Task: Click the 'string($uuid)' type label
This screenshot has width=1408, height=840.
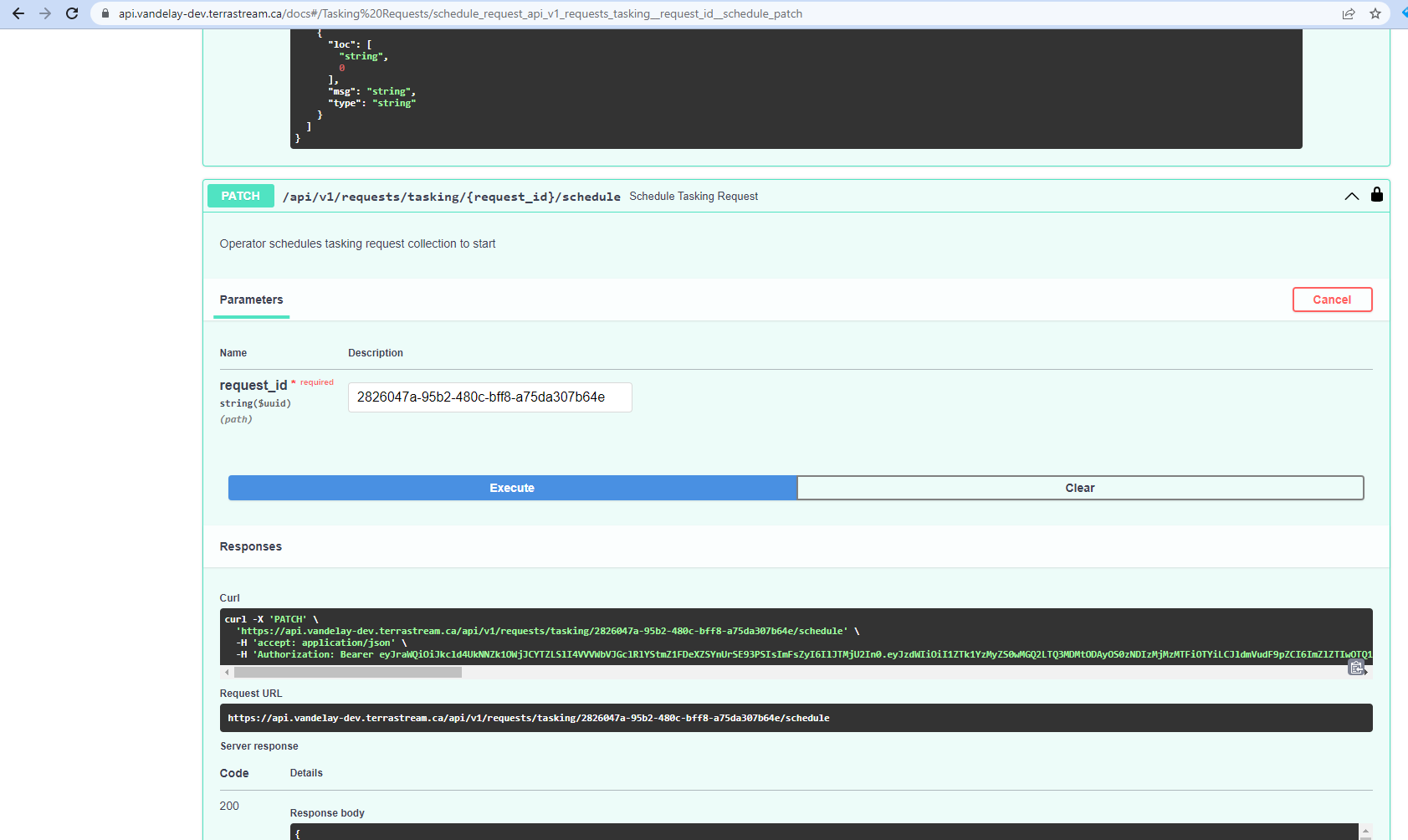Action: click(255, 403)
